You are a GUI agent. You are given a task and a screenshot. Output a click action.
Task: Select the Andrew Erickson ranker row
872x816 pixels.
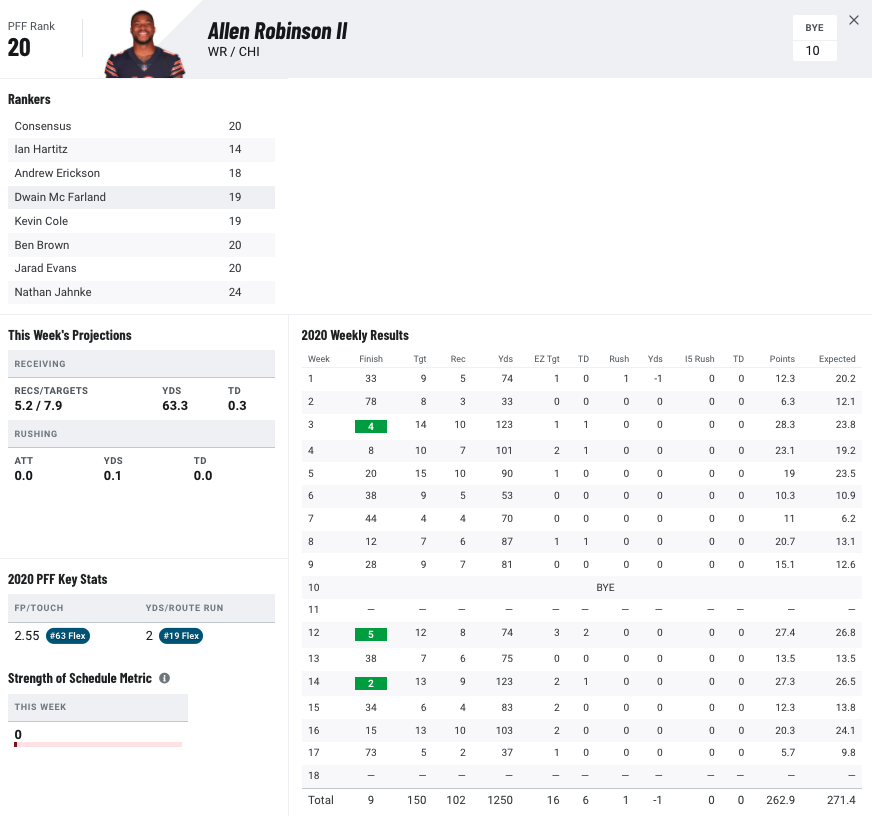tap(141, 174)
